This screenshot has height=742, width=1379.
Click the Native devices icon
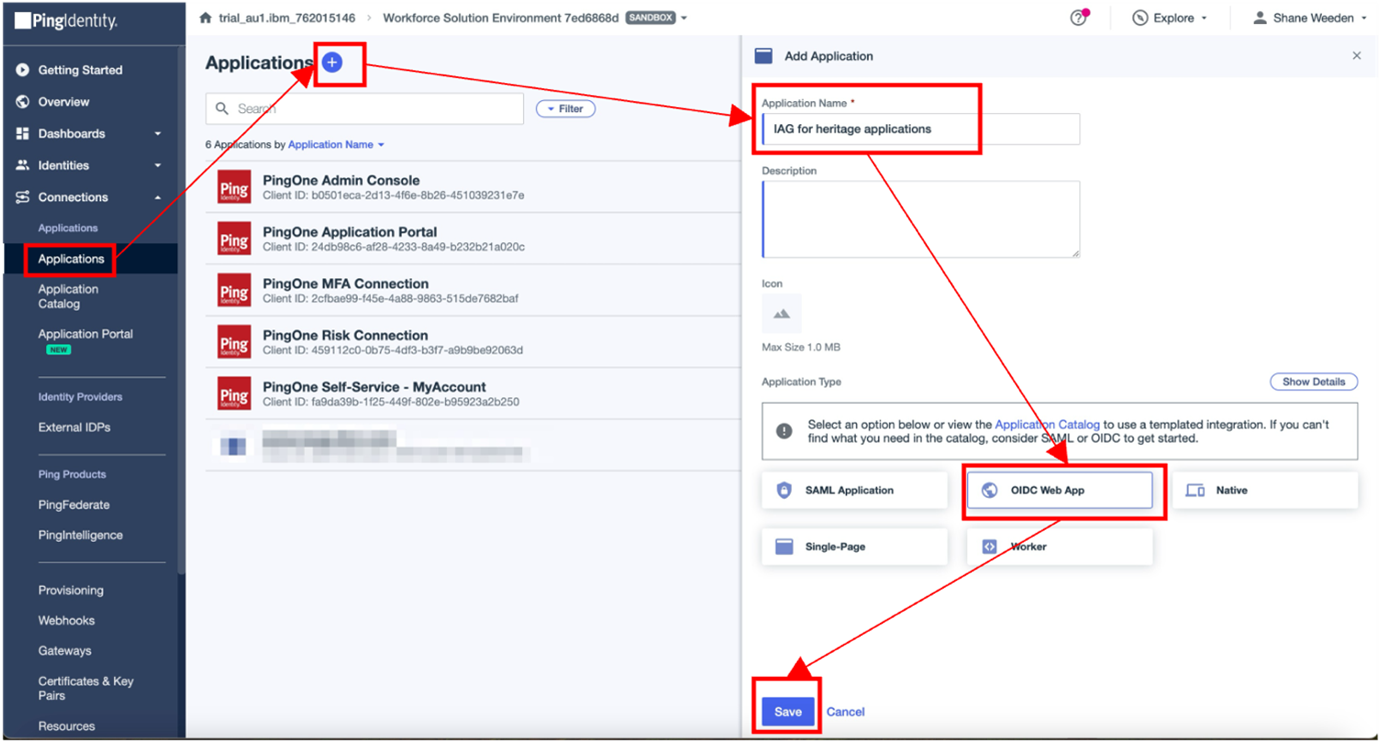click(1195, 490)
